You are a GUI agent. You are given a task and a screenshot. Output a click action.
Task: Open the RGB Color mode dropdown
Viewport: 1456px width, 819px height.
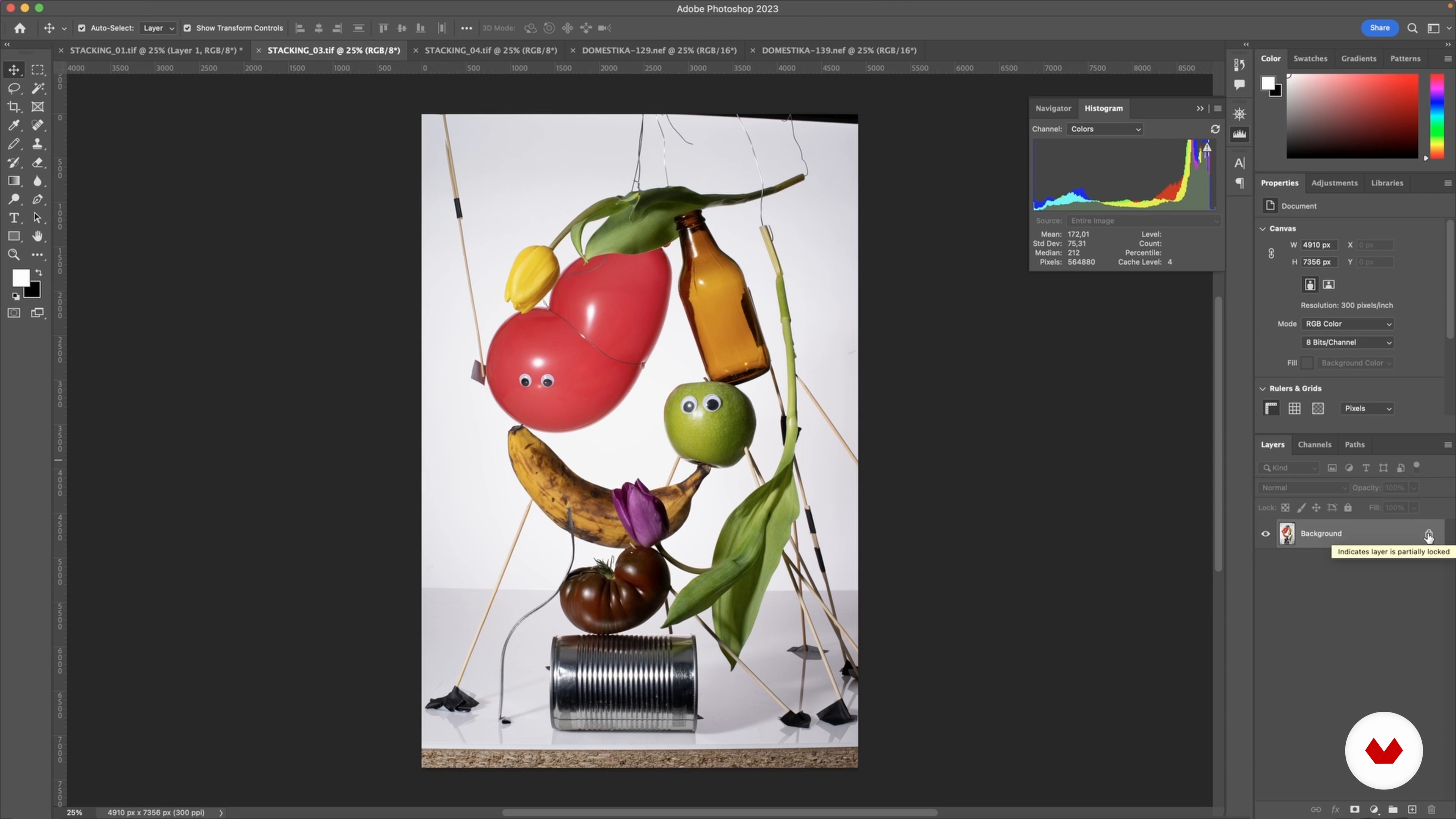pos(1348,324)
